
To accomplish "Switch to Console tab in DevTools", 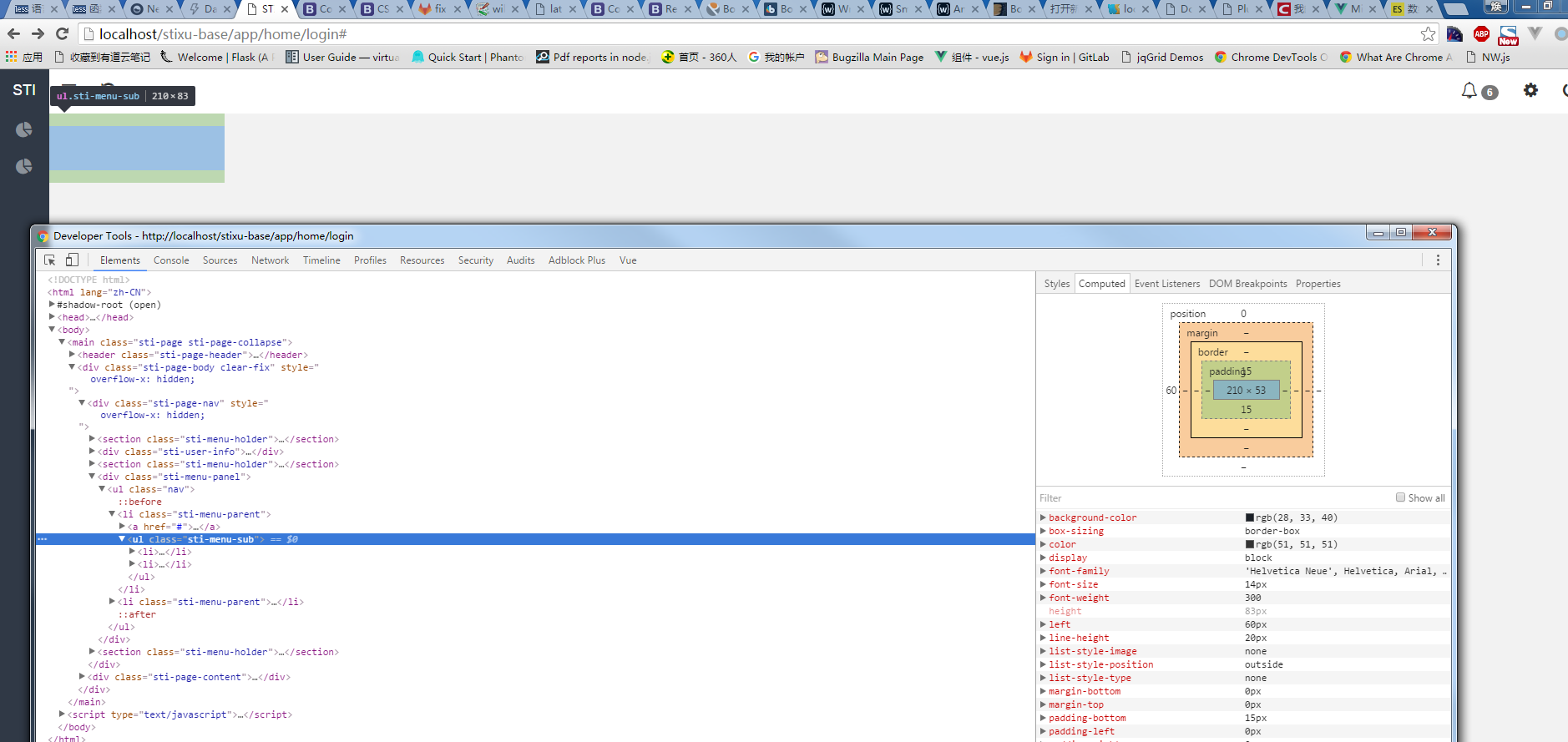I will point(171,260).
